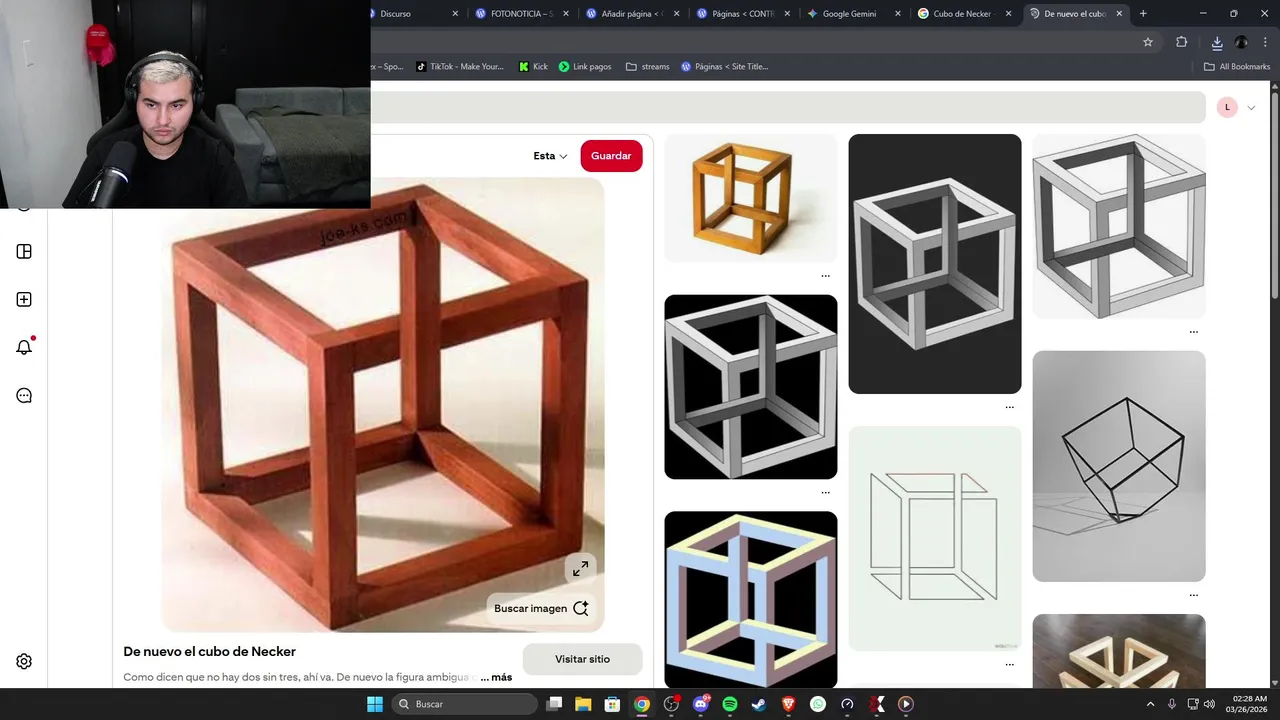This screenshot has width=1280, height=720.
Task: Click the microphone icon in system tray
Action: [1172, 704]
